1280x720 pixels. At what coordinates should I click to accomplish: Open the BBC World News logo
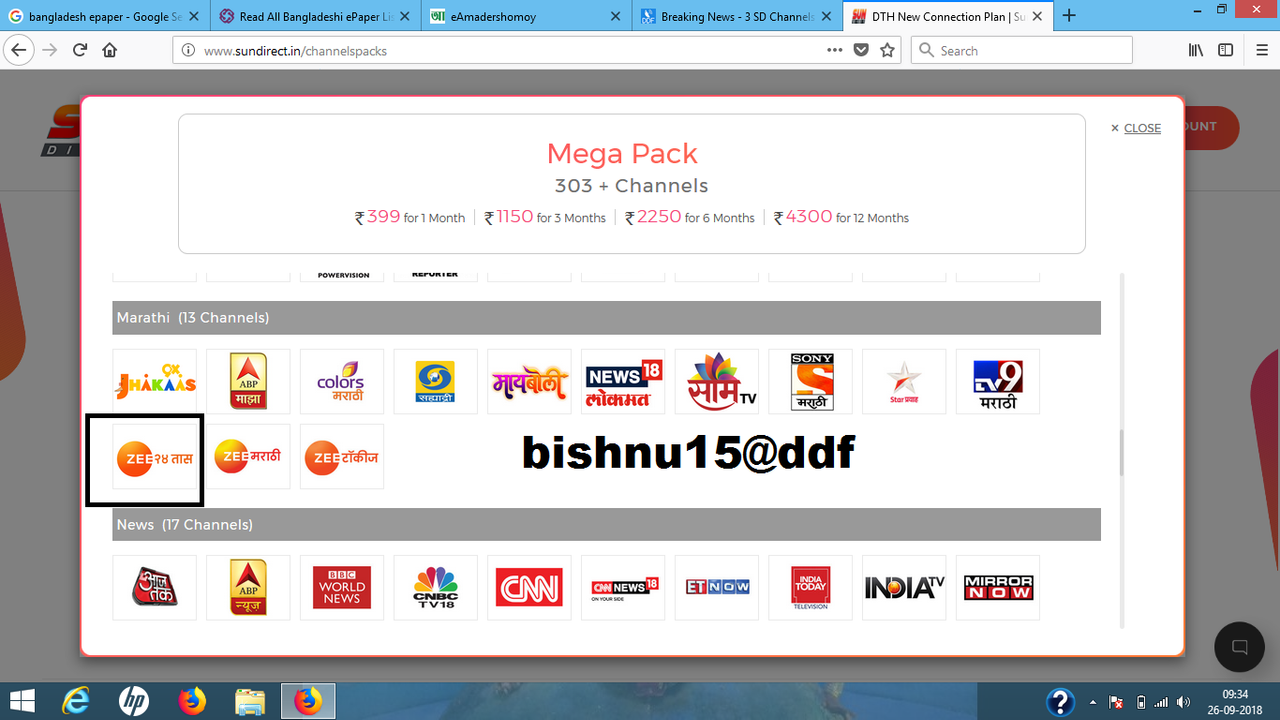pos(342,588)
